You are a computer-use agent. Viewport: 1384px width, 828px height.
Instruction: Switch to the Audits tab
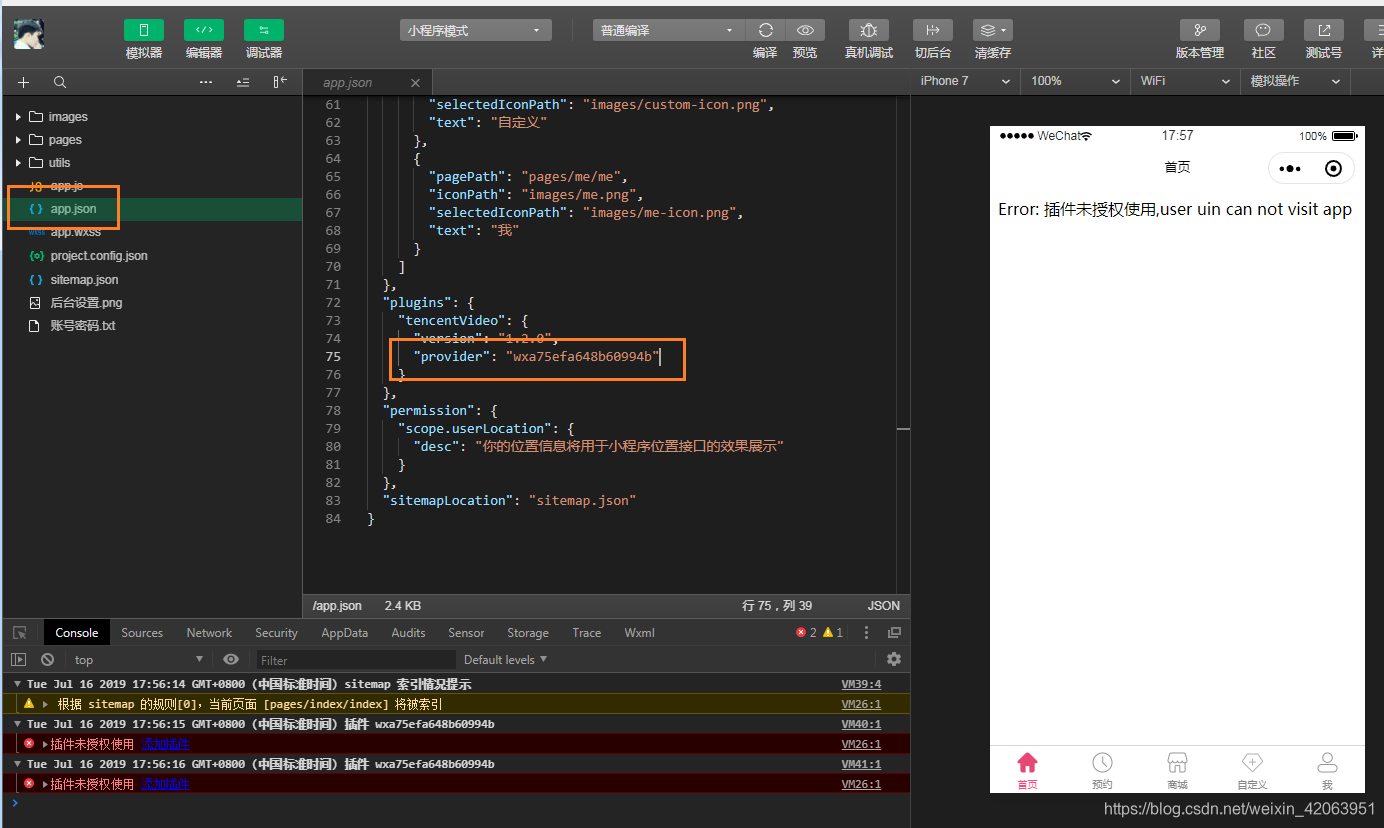408,633
